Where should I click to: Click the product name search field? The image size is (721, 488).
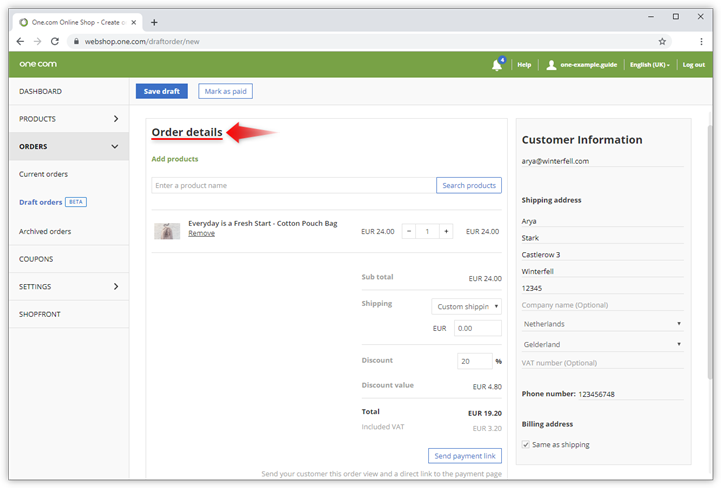click(x=293, y=185)
